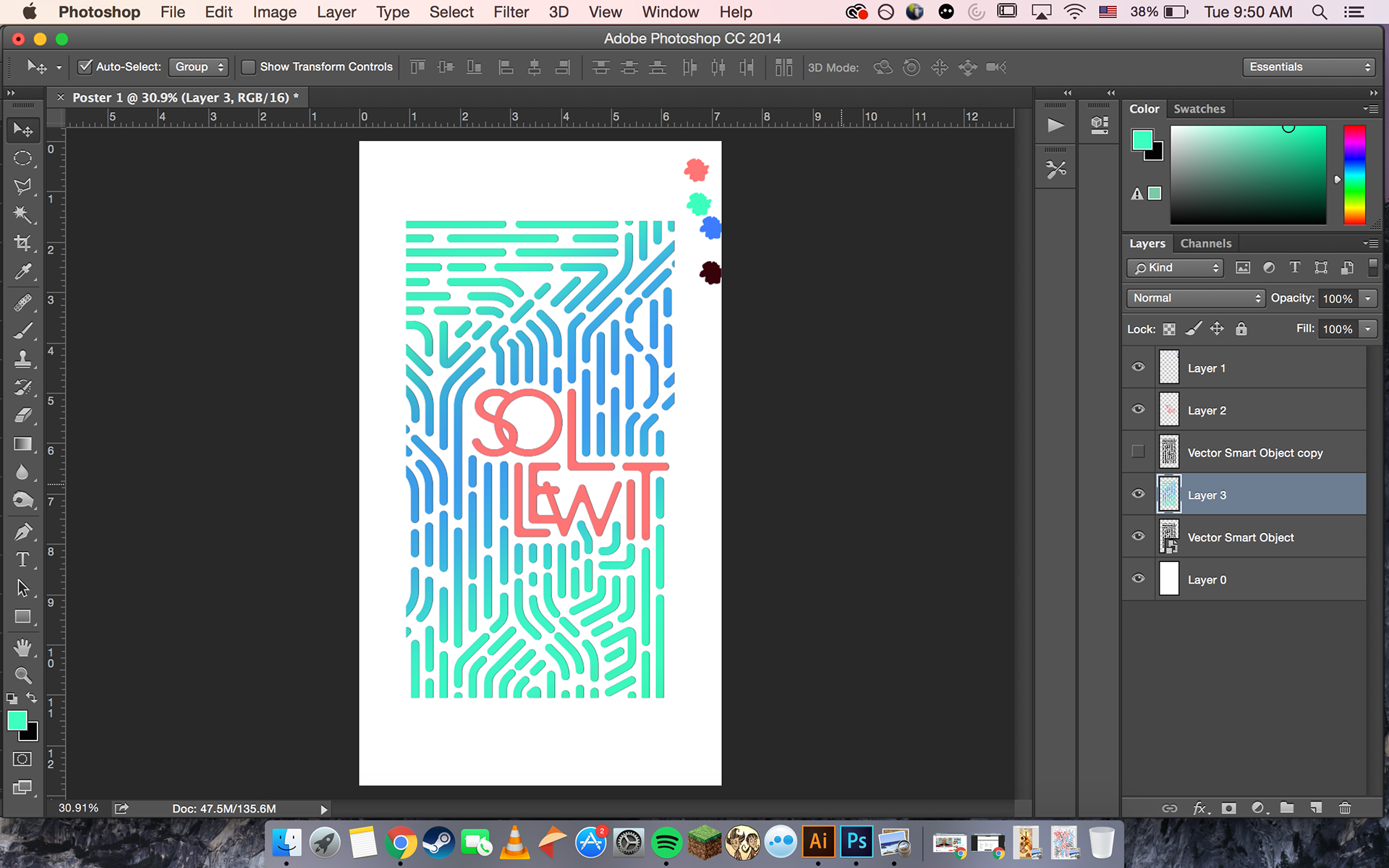Create a new layer group
The height and width of the screenshot is (868, 1389).
[x=1287, y=808]
